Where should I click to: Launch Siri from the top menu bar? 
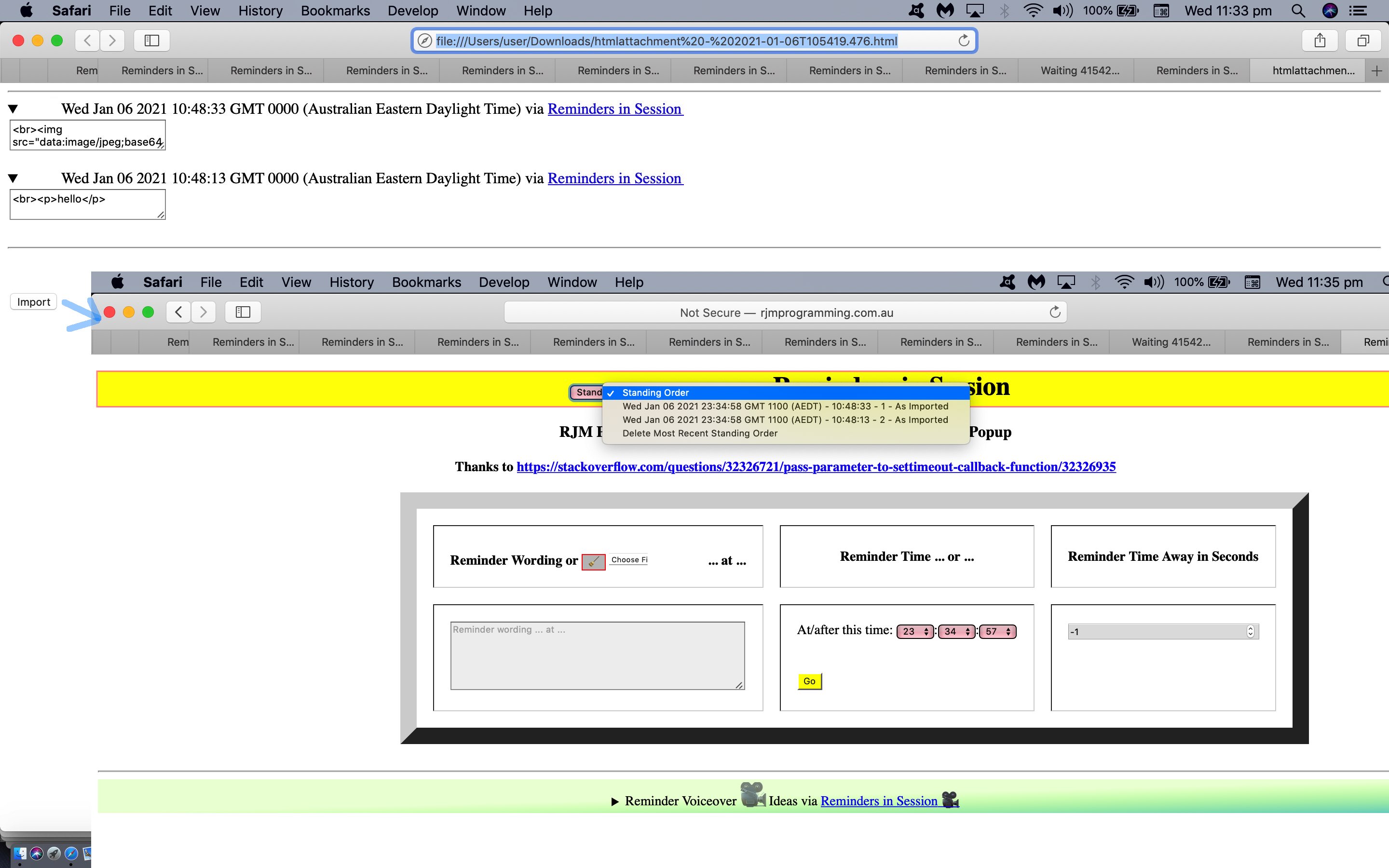pos(1330,10)
